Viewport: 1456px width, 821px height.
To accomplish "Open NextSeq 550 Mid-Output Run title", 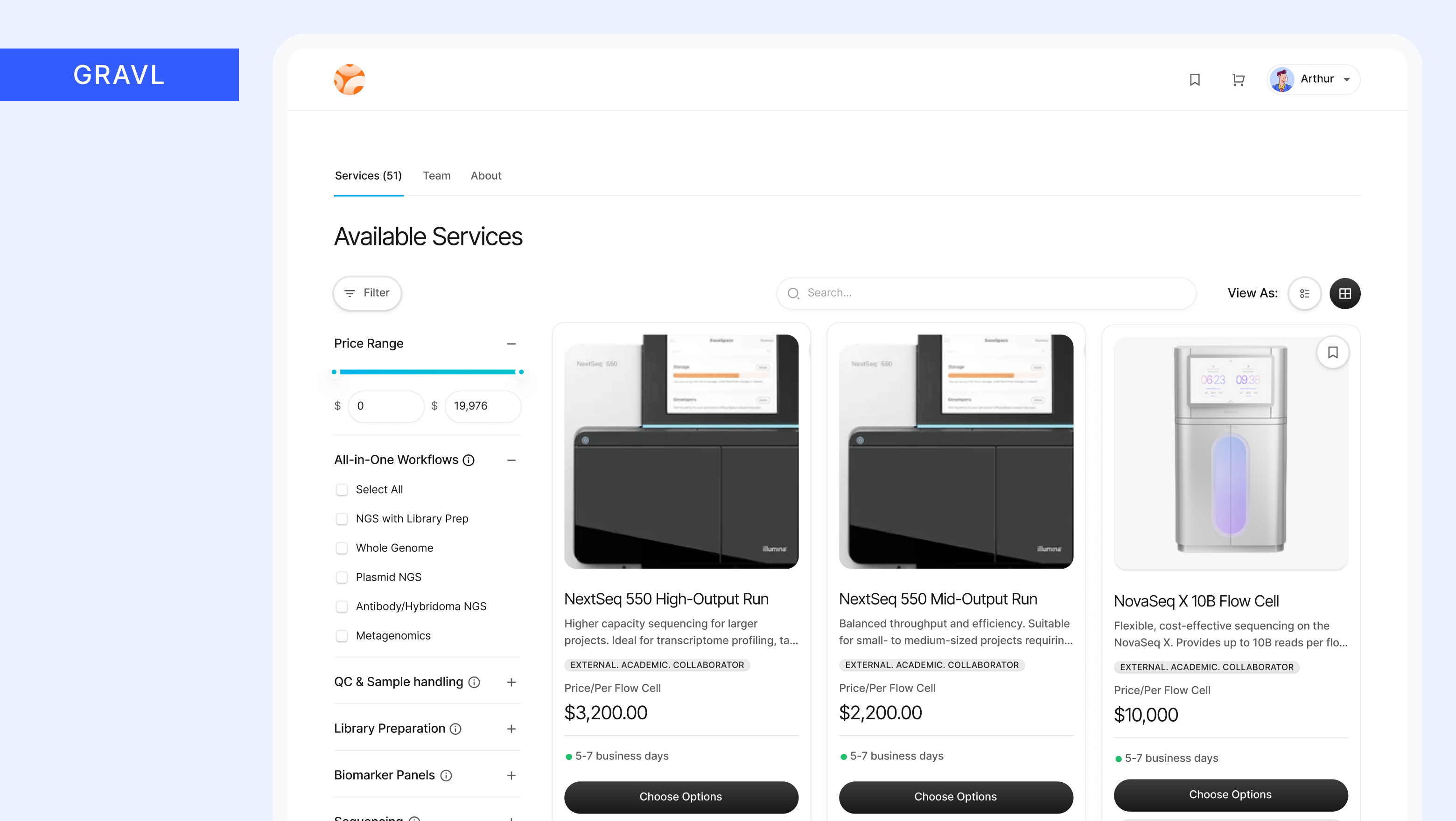I will (938, 599).
